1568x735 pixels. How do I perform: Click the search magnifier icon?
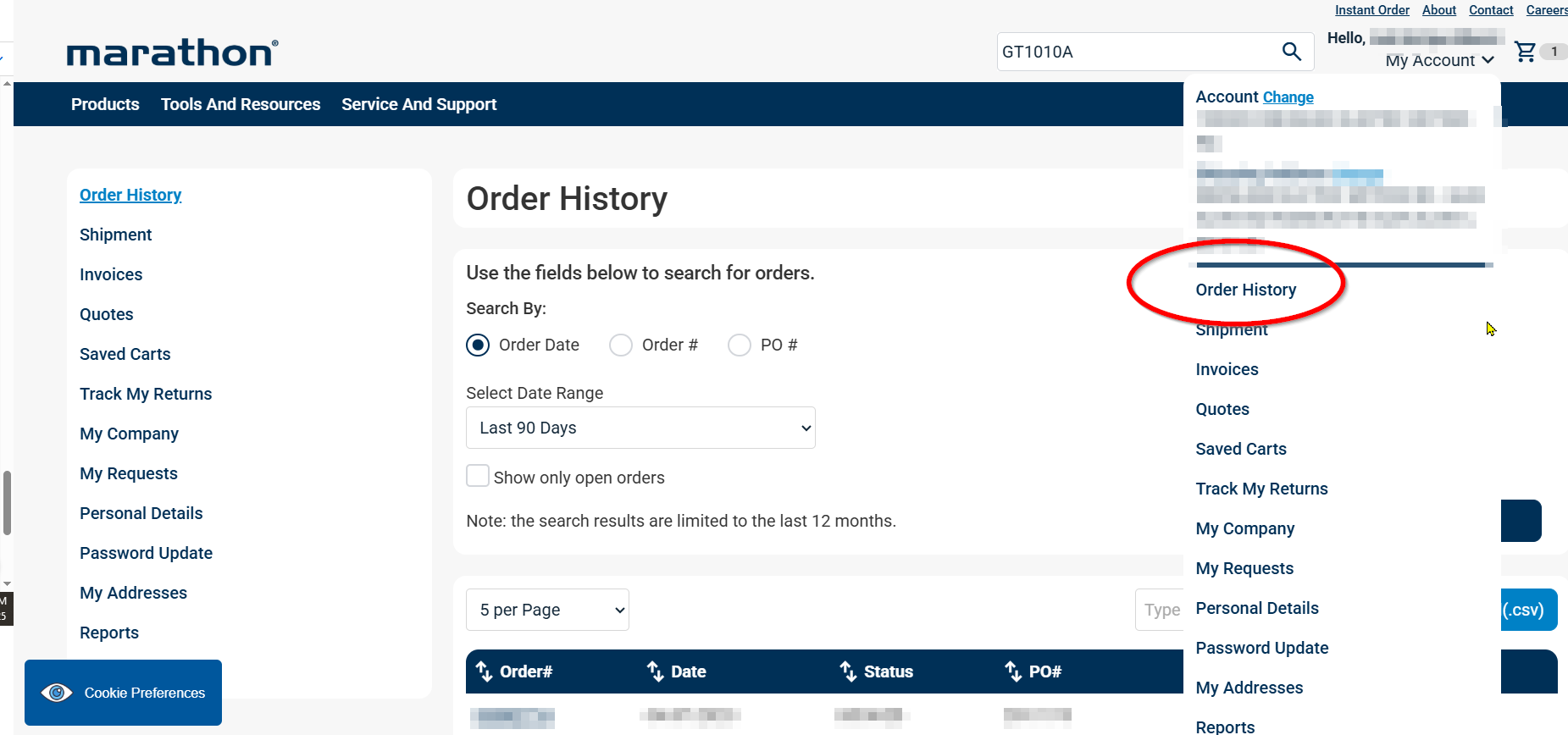[1291, 52]
